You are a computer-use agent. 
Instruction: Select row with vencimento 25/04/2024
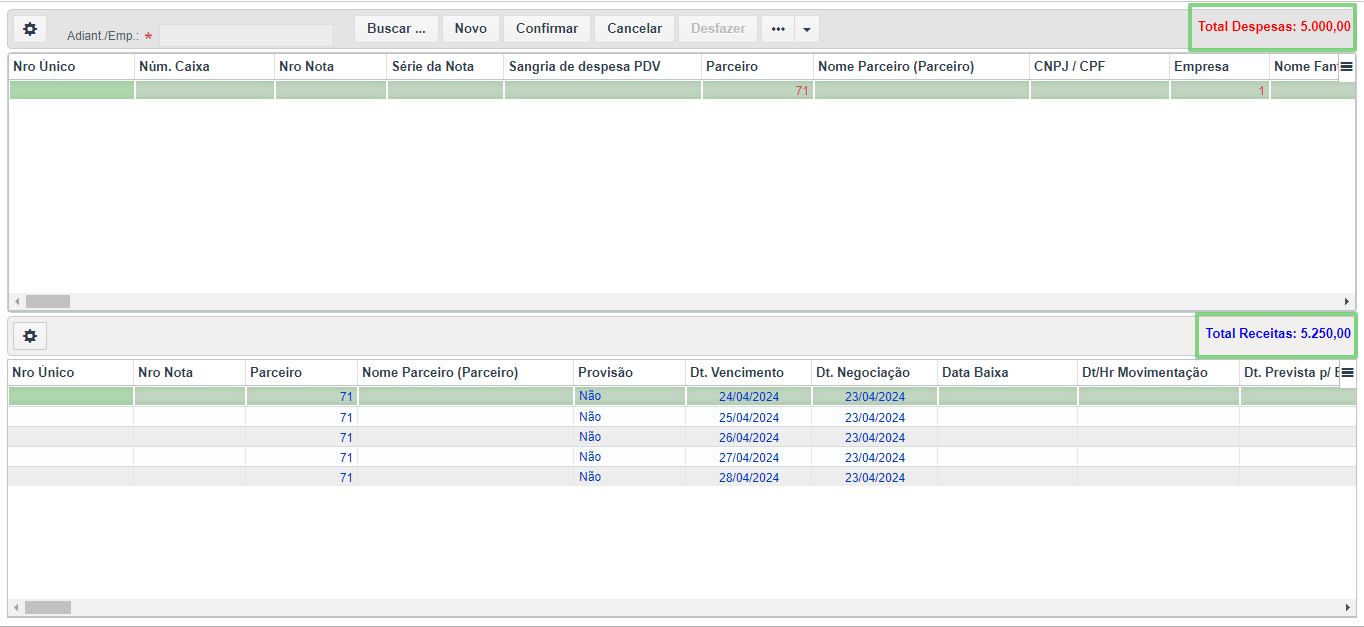click(681, 417)
